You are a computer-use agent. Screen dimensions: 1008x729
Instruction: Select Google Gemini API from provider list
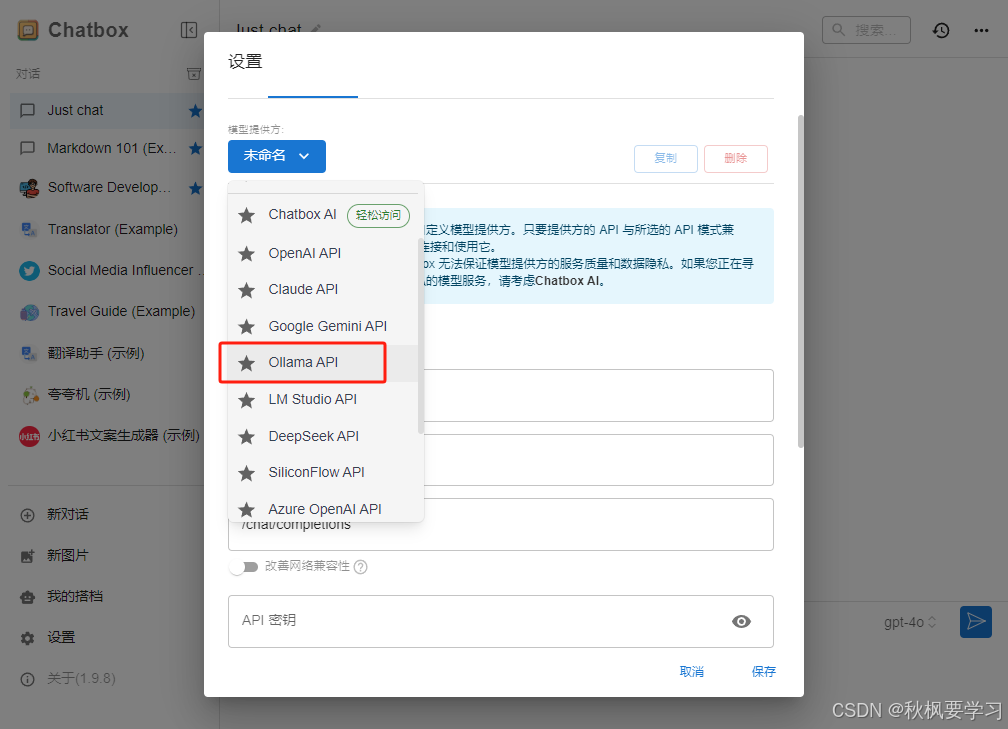(x=323, y=326)
